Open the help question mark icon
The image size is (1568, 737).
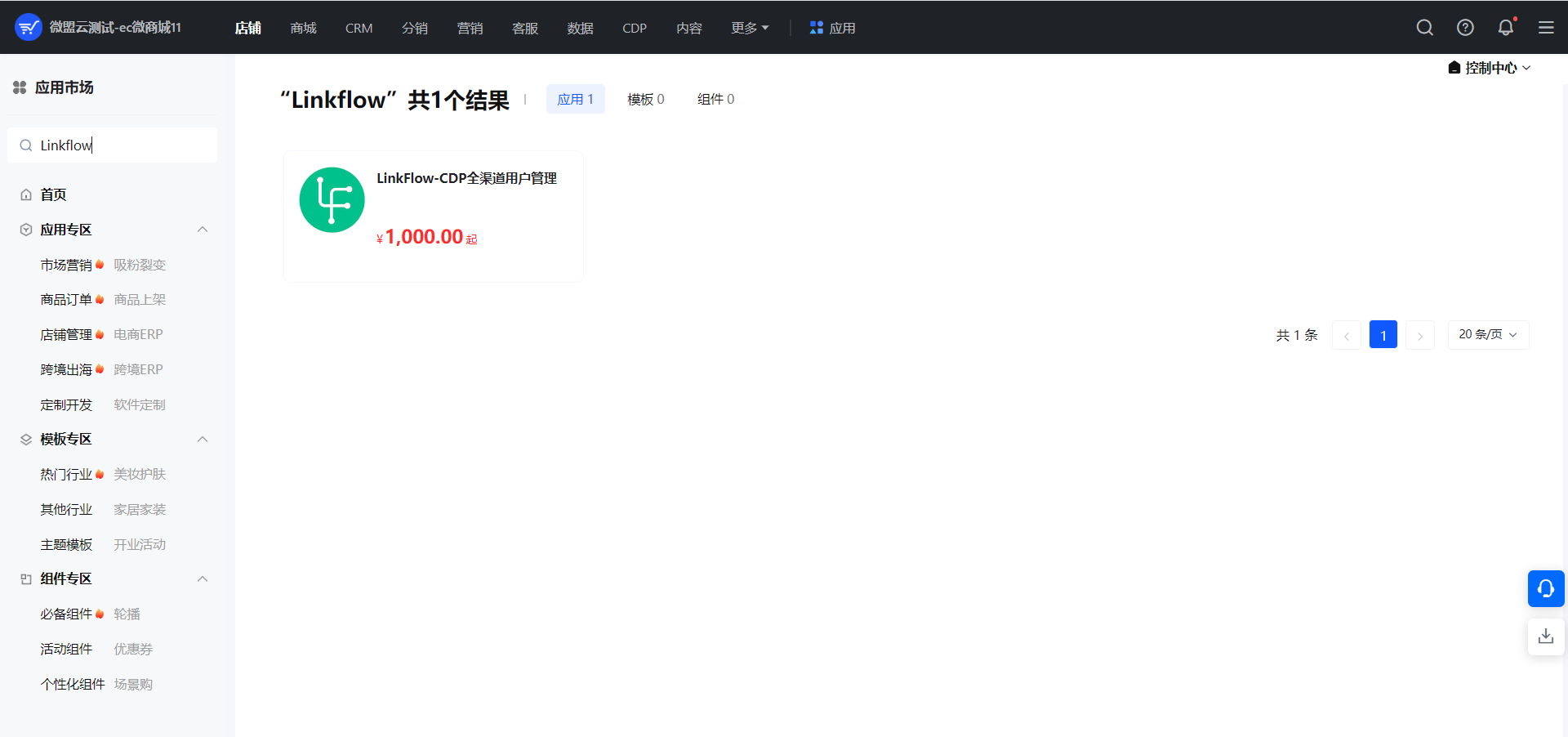pos(1466,28)
